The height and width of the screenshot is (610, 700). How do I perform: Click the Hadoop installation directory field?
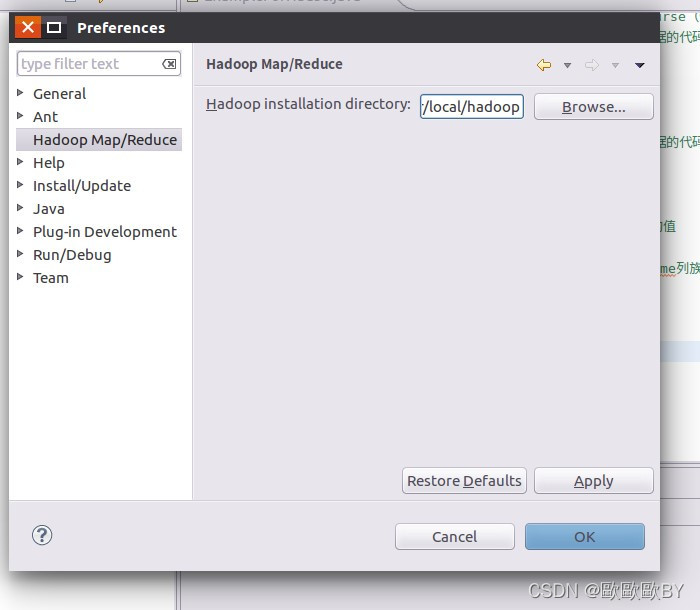471,107
